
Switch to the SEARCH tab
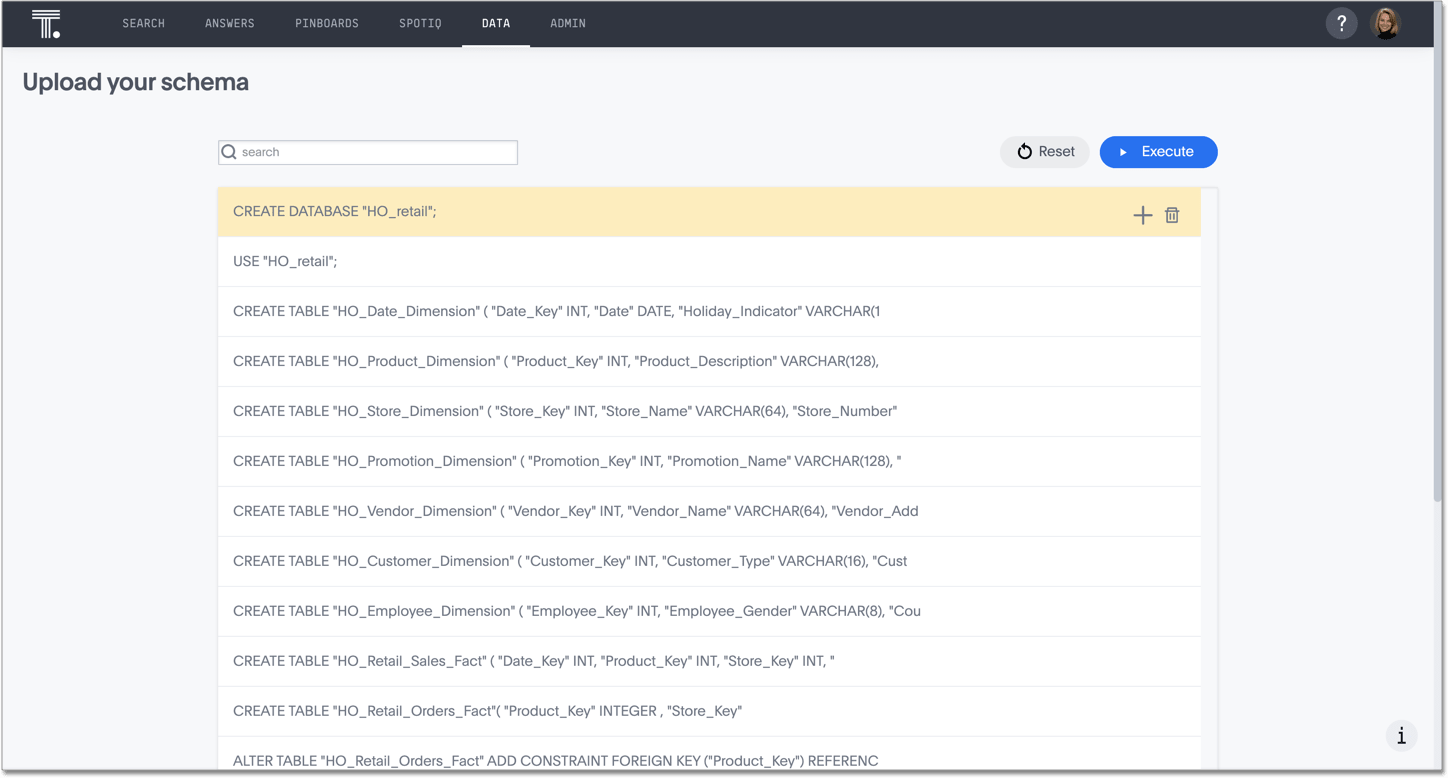pos(143,23)
